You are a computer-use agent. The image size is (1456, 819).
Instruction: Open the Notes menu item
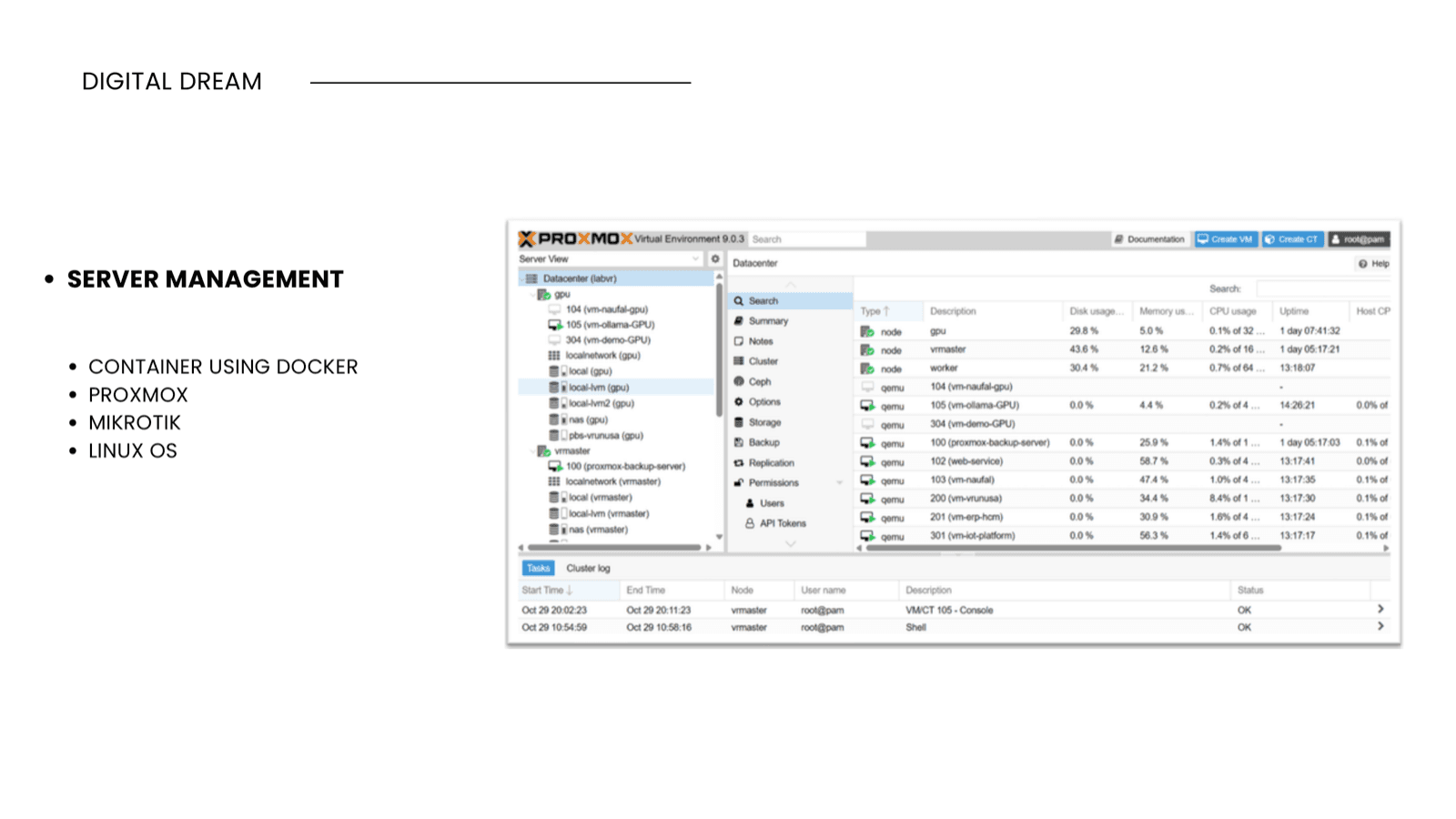[x=790, y=341]
